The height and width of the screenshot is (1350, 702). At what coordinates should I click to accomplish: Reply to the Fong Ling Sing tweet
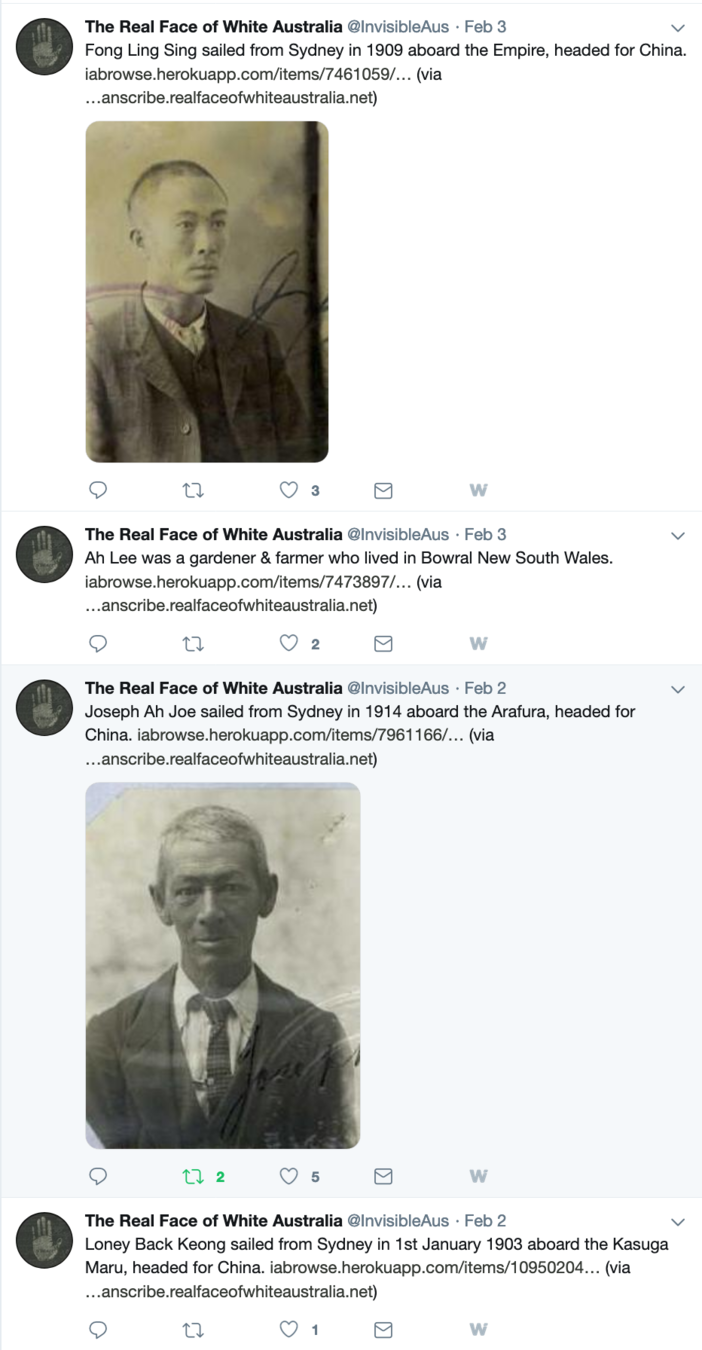click(98, 490)
